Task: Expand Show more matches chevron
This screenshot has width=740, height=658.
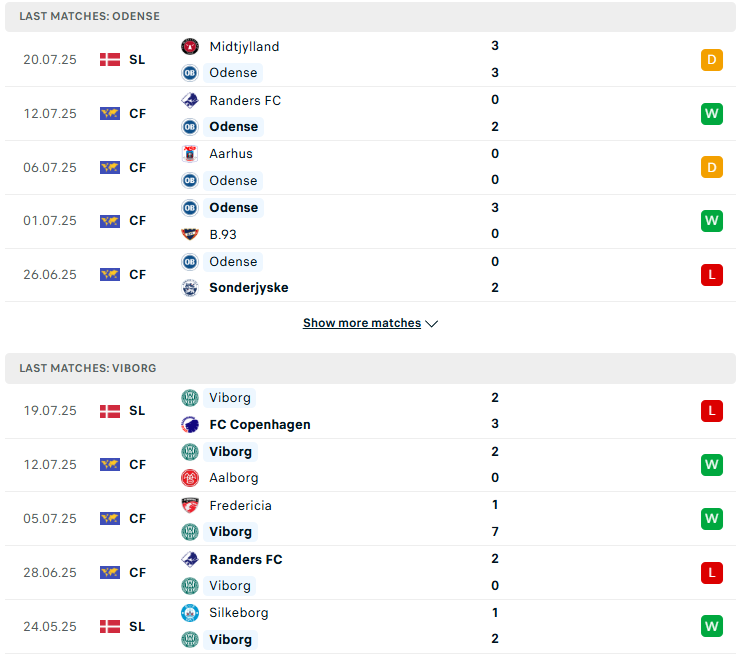Action: point(431,323)
